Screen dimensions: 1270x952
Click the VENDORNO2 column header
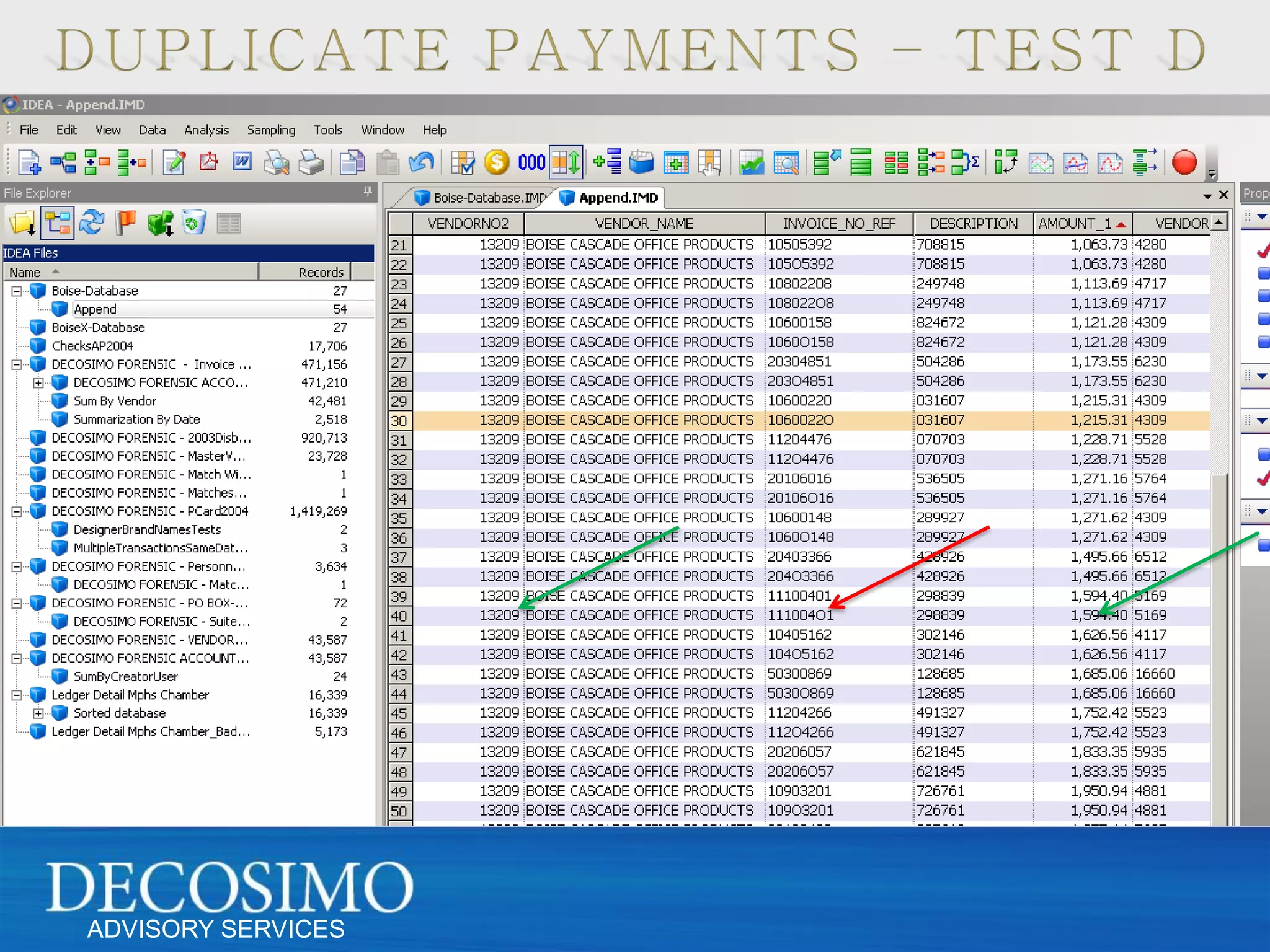(468, 224)
